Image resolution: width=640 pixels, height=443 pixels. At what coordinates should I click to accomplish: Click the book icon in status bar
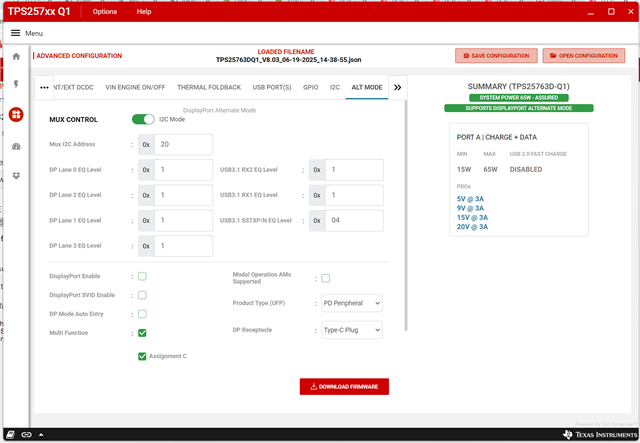(11, 434)
